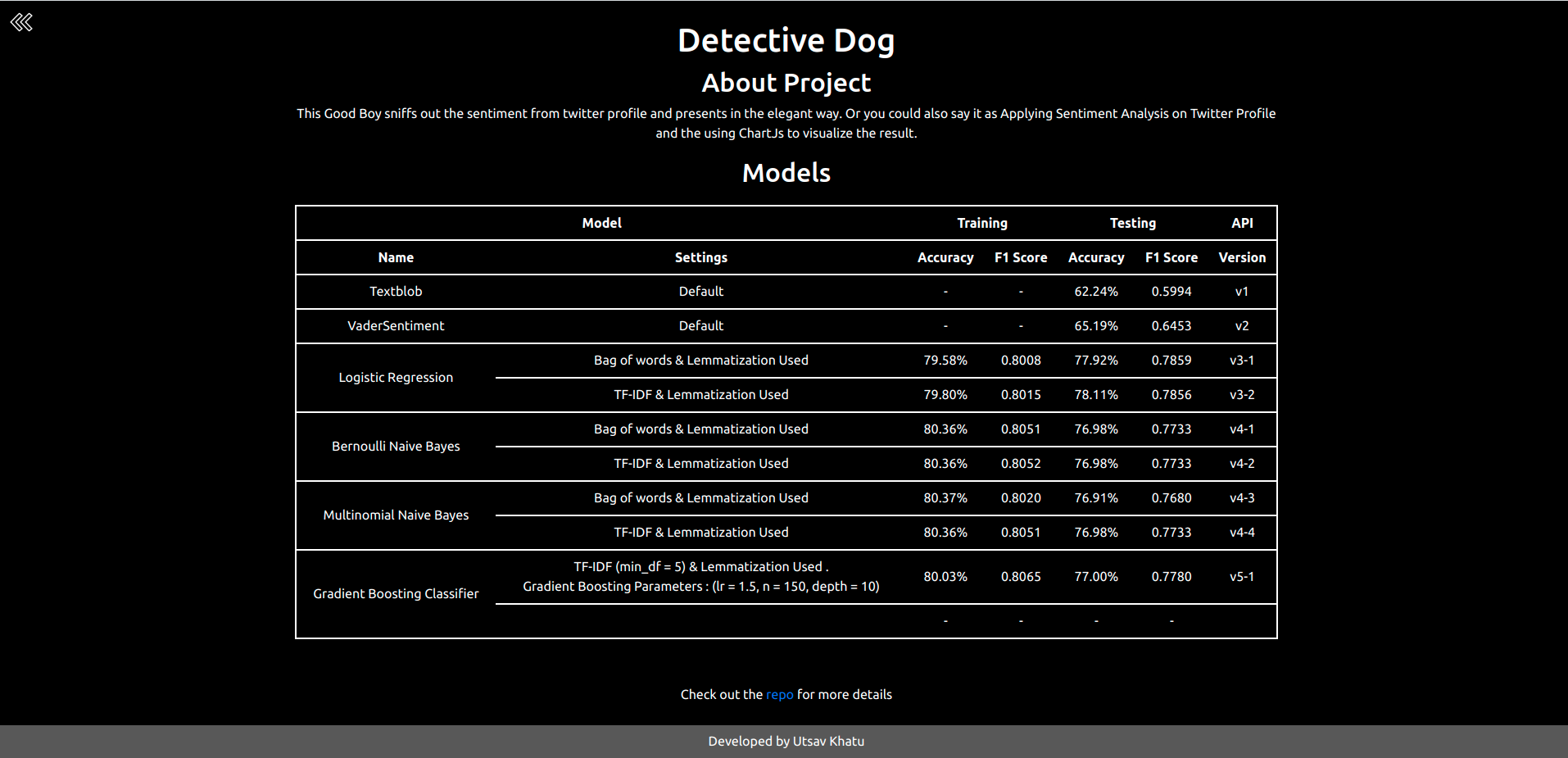Click Textblob testing accuracy 62.24%
Screen dimensions: 1568x758
click(1096, 291)
